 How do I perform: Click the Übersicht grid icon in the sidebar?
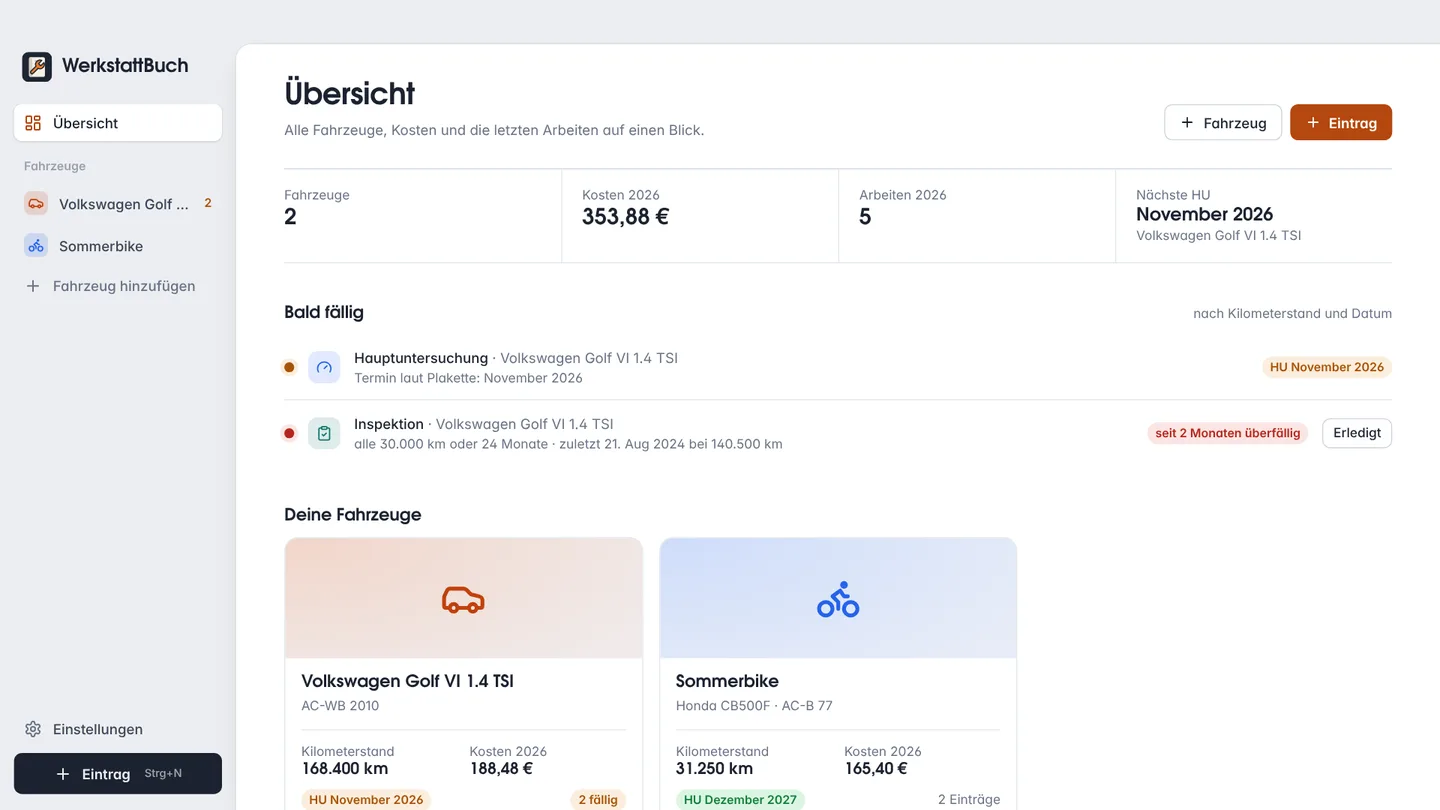[x=33, y=123]
